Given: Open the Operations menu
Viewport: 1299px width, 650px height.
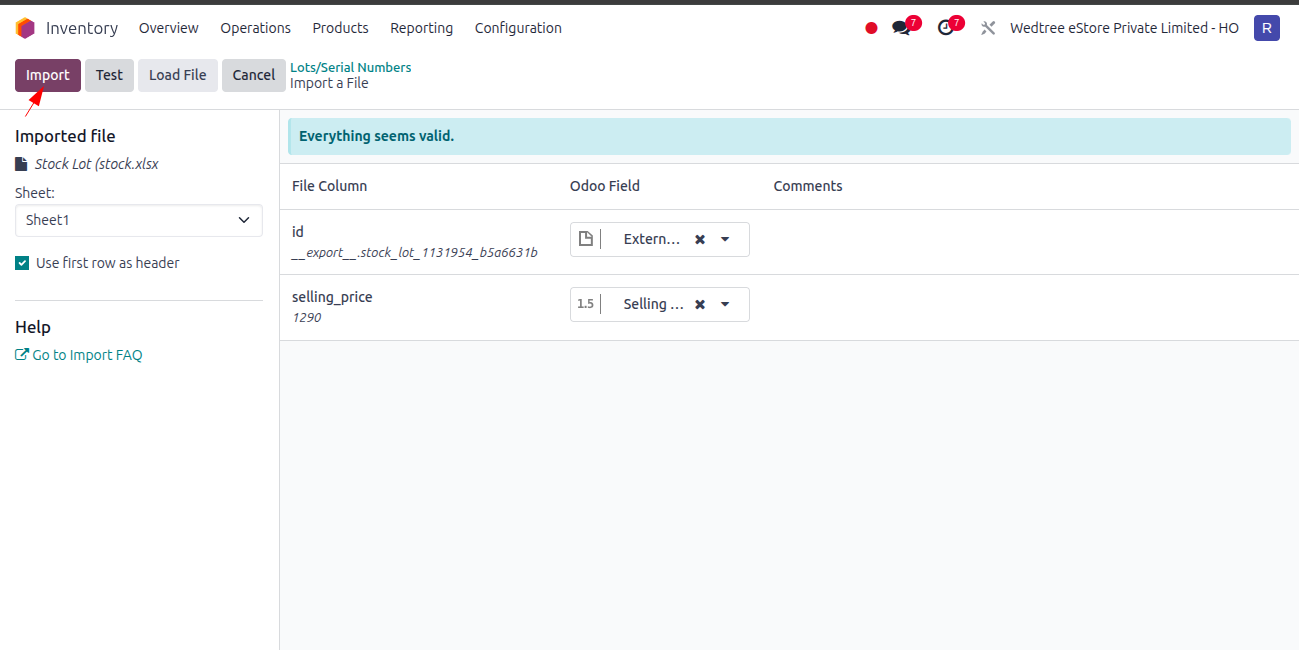Looking at the screenshot, I should click(x=256, y=28).
